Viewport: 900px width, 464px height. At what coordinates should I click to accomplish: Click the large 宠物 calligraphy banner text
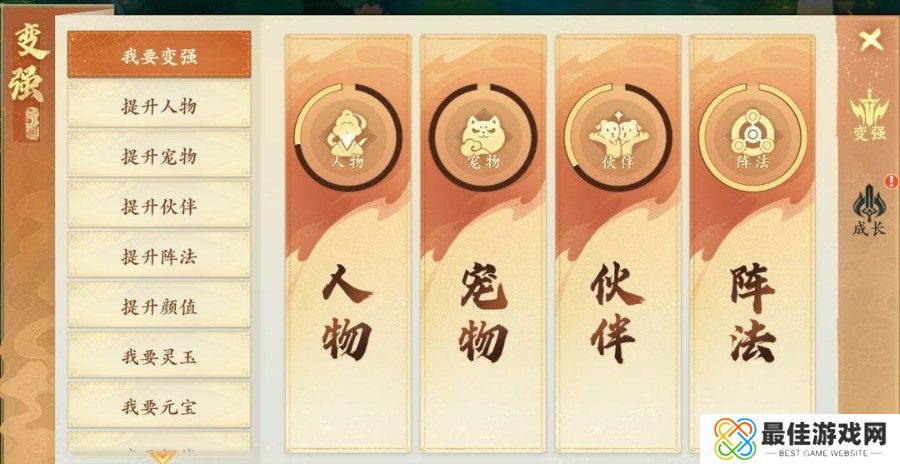coord(483,313)
